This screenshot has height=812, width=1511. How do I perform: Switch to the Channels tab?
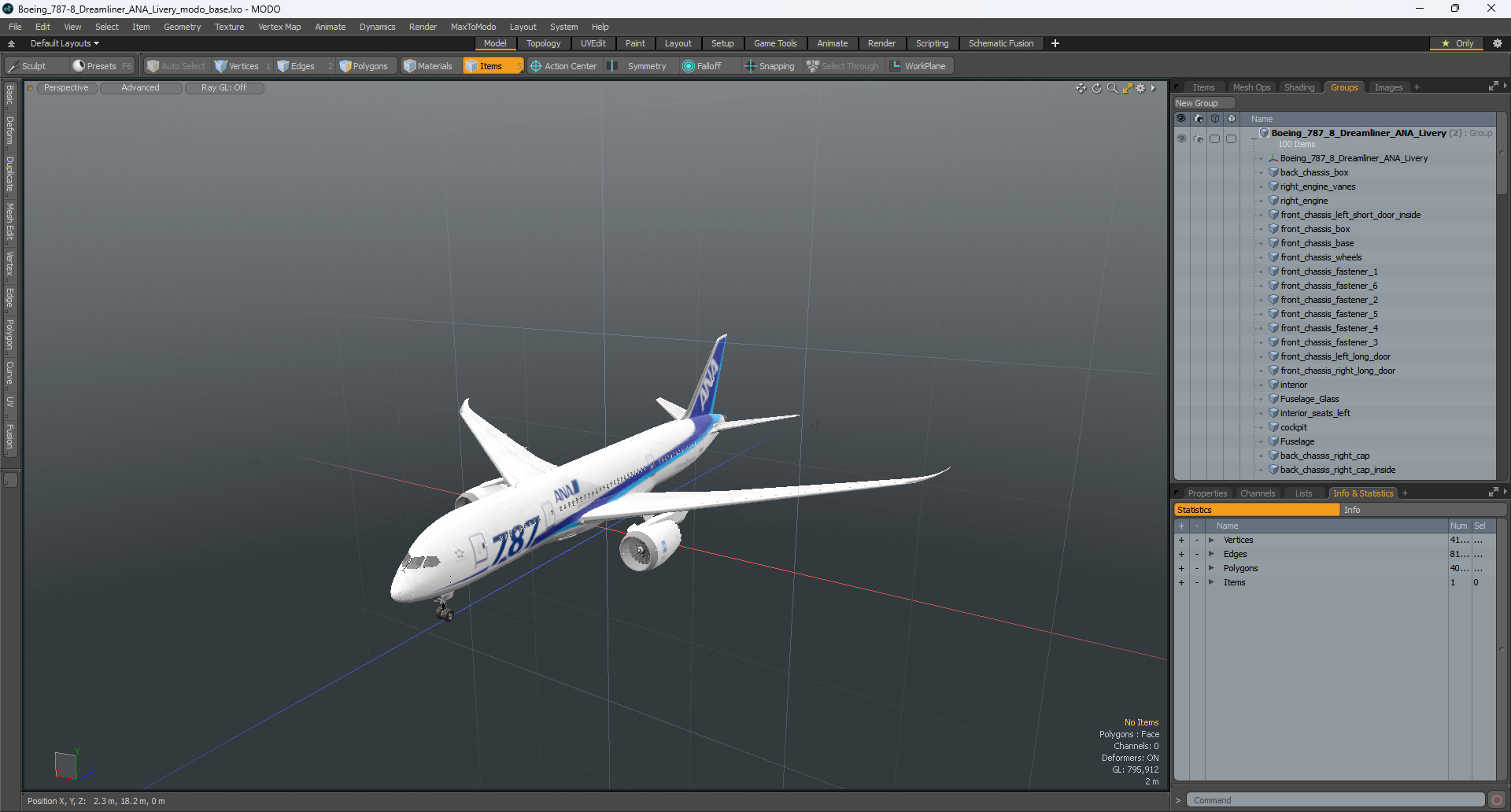click(1257, 493)
